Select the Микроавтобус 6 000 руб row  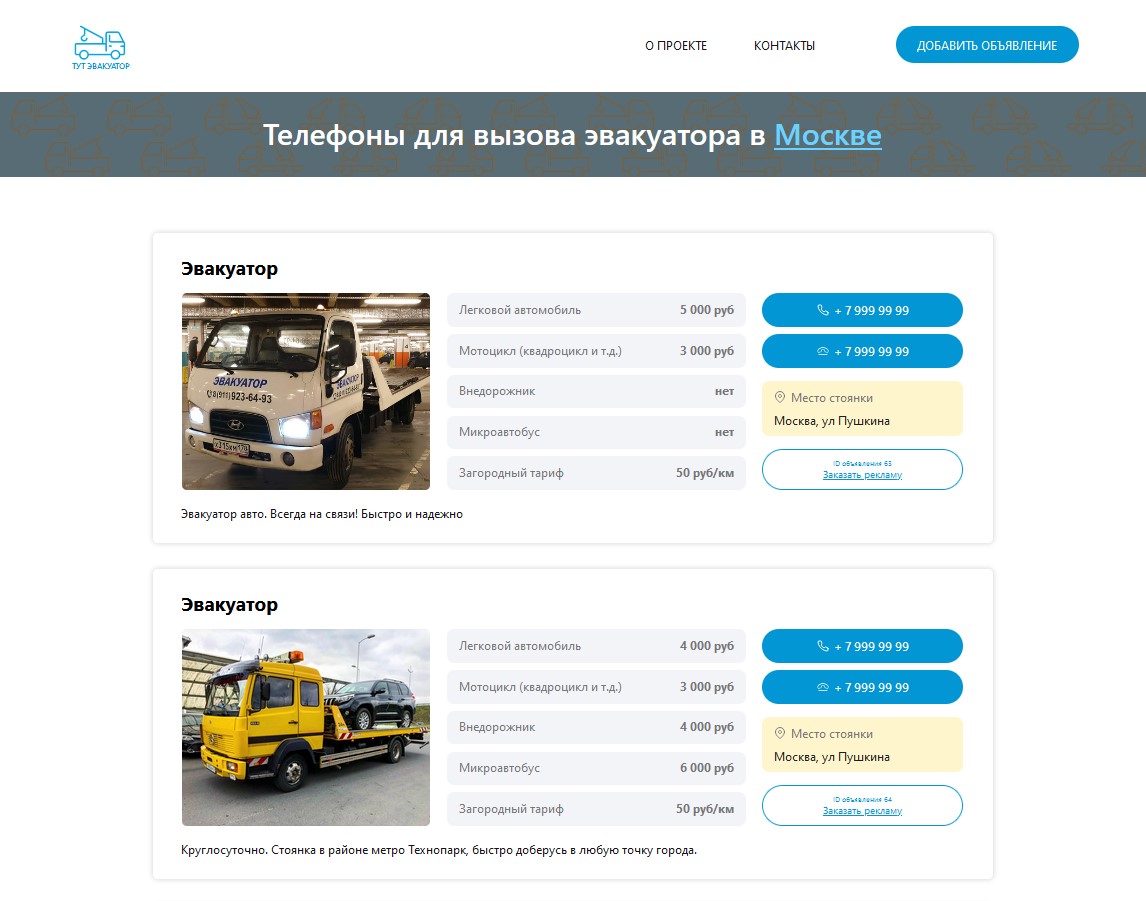point(596,768)
